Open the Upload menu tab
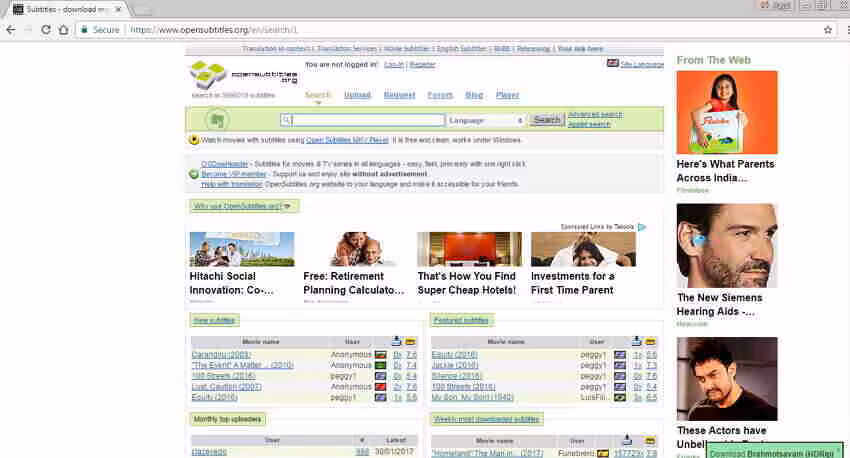This screenshot has width=850, height=458. point(357,95)
